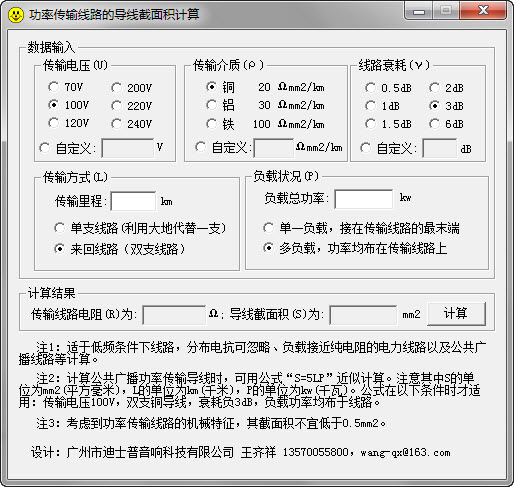Click the smiley face application icon
Viewport: 514px width, 487px height.
pyautogui.click(x=16, y=15)
